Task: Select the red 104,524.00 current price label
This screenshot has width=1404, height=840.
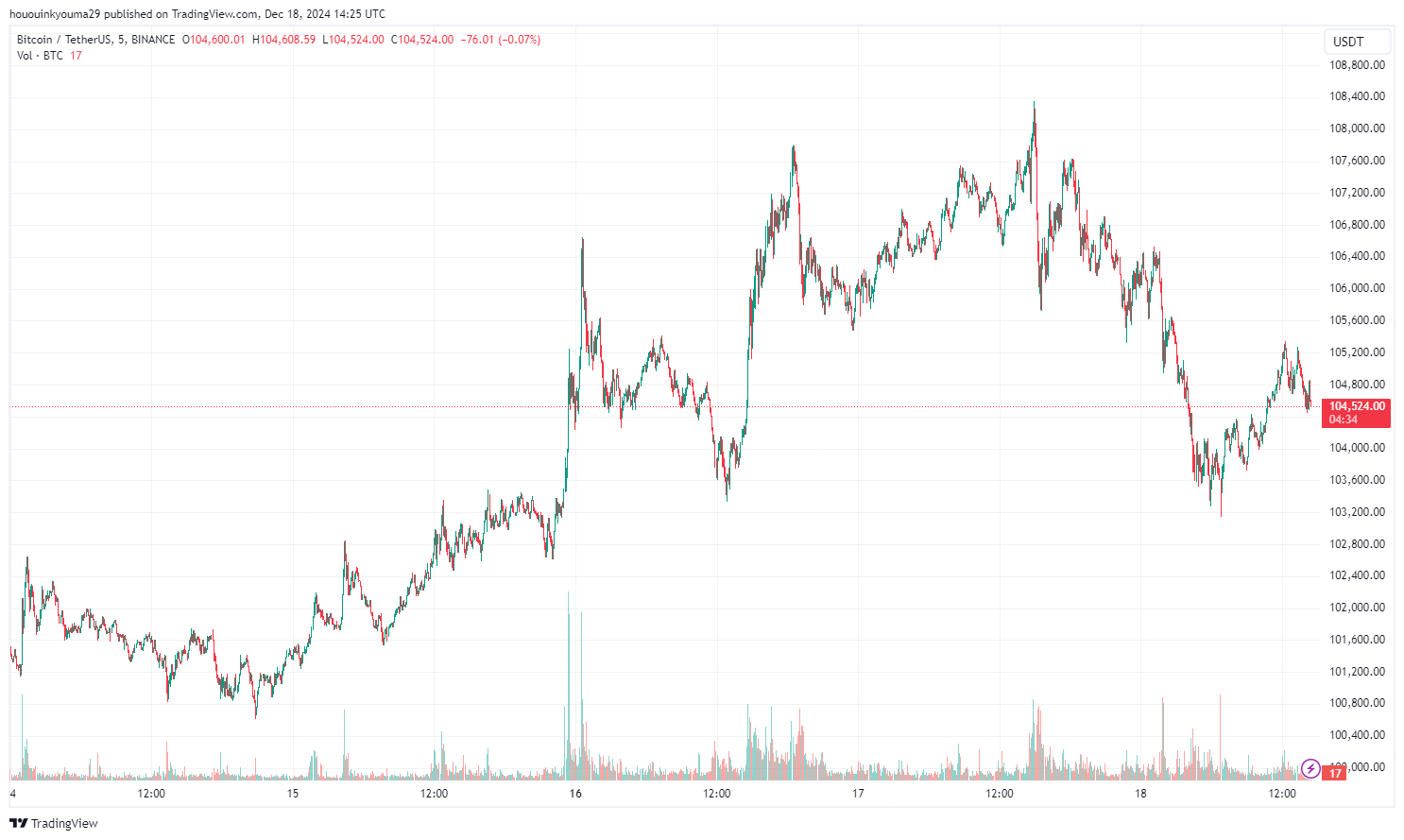Action: pyautogui.click(x=1357, y=406)
